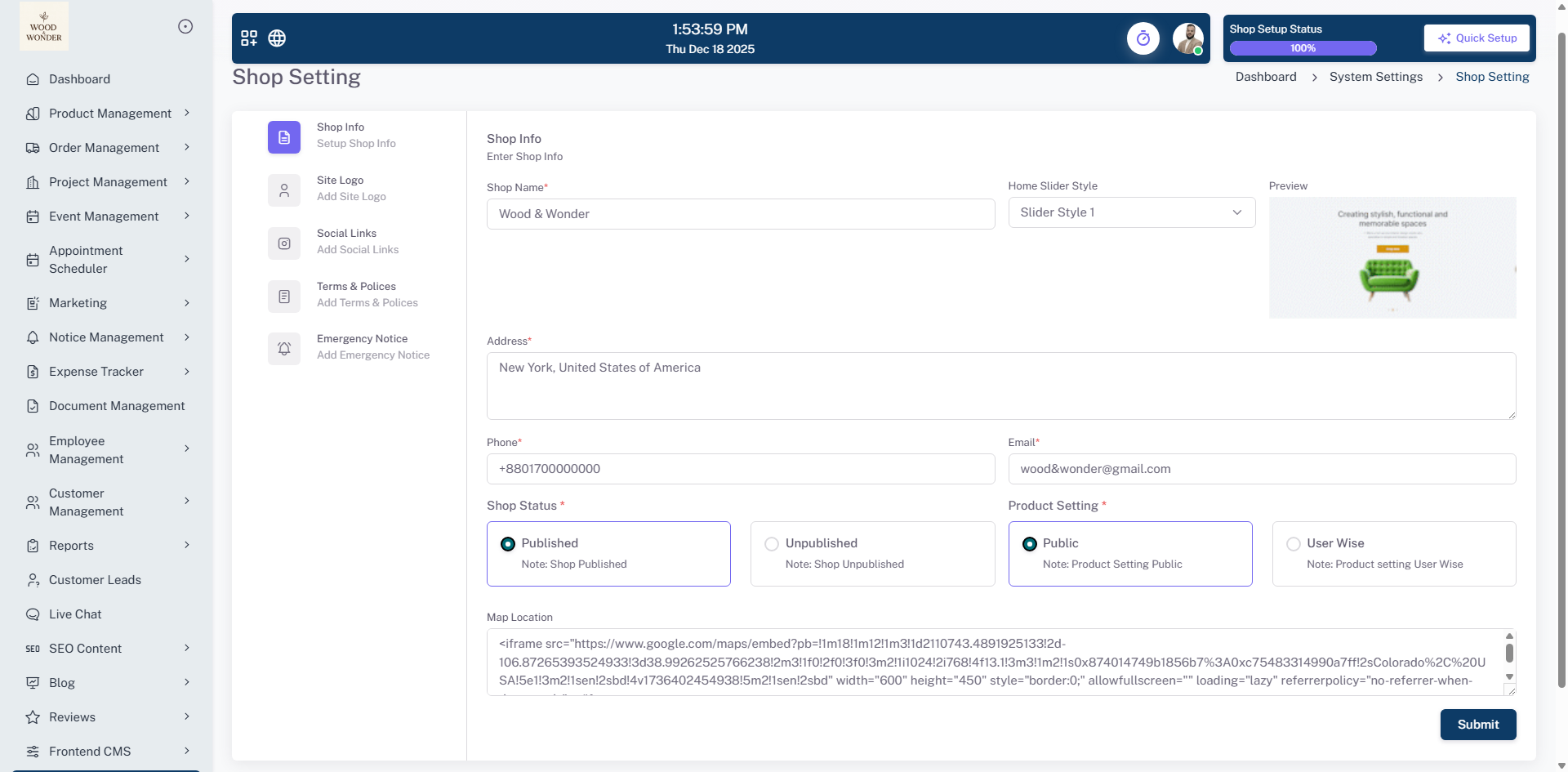Click the Quick Setup button
Image resolution: width=1568 pixels, height=772 pixels.
[x=1477, y=38]
